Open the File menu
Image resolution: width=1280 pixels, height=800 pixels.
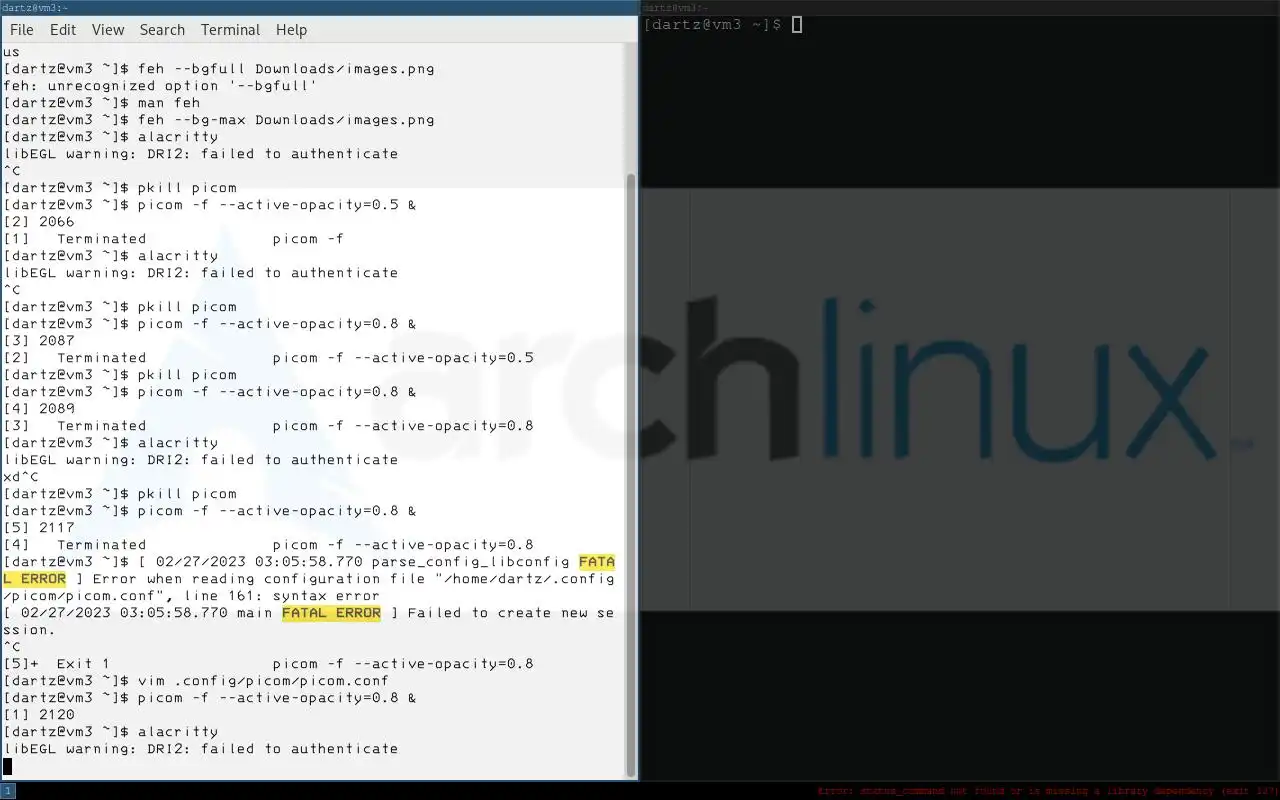point(22,30)
